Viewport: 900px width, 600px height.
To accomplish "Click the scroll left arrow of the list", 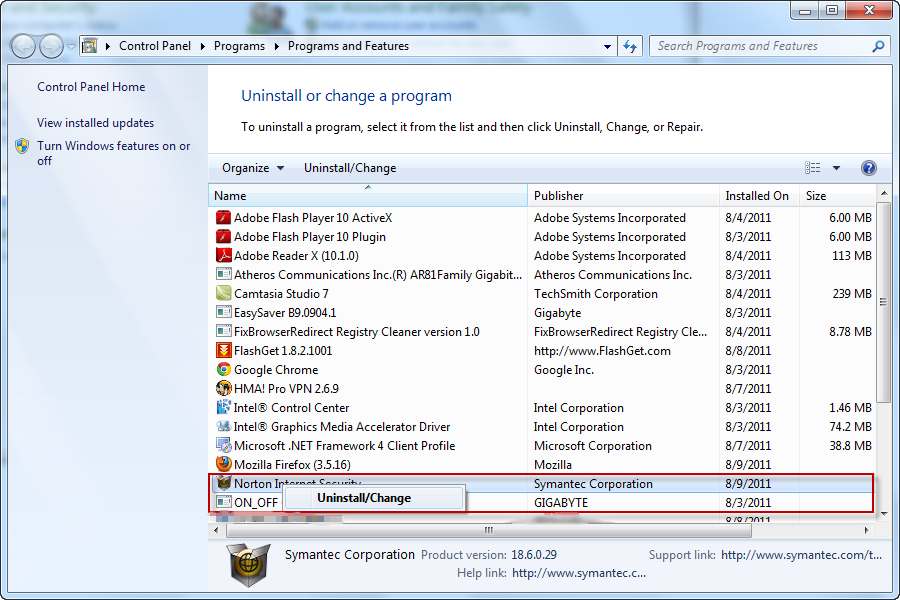I will (216, 531).
